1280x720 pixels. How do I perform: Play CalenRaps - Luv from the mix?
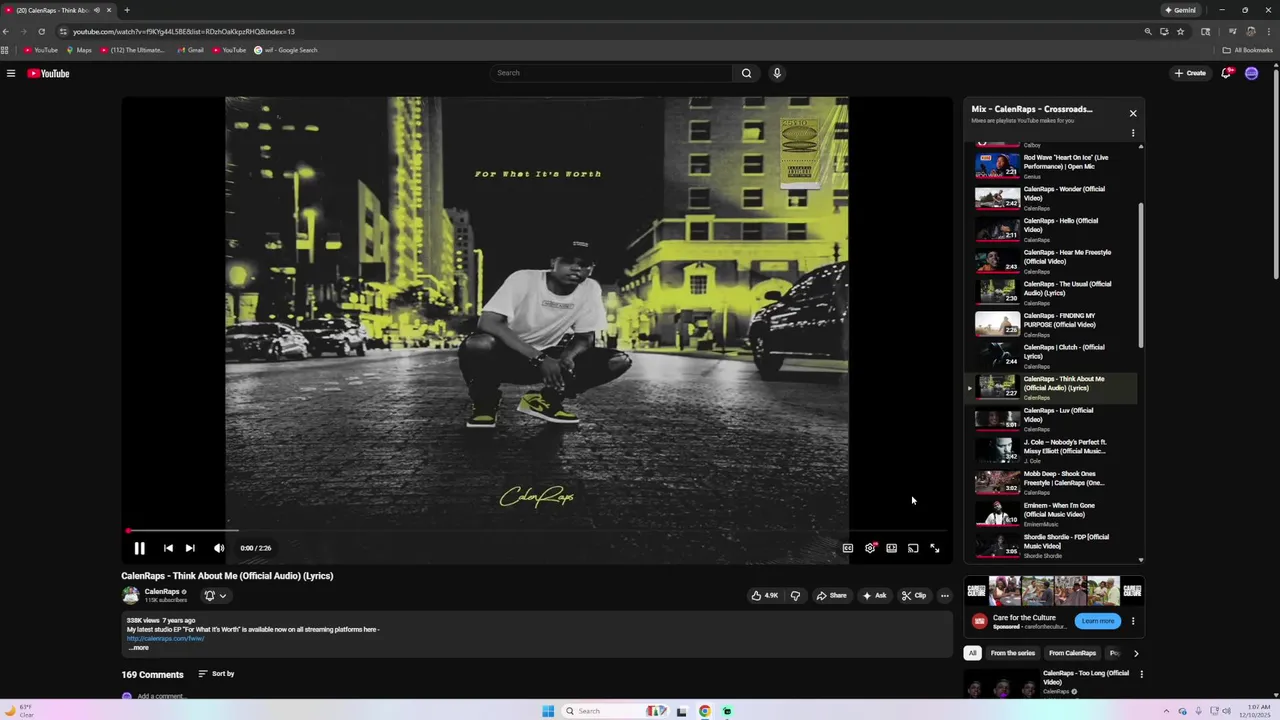(1050, 419)
